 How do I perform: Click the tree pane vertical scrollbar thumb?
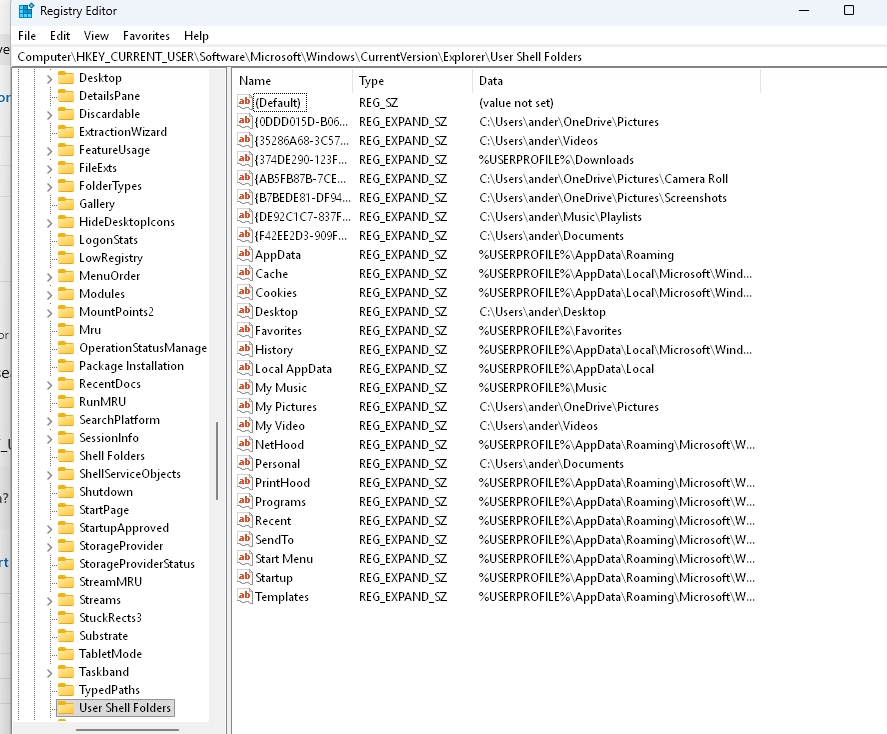coord(217,461)
